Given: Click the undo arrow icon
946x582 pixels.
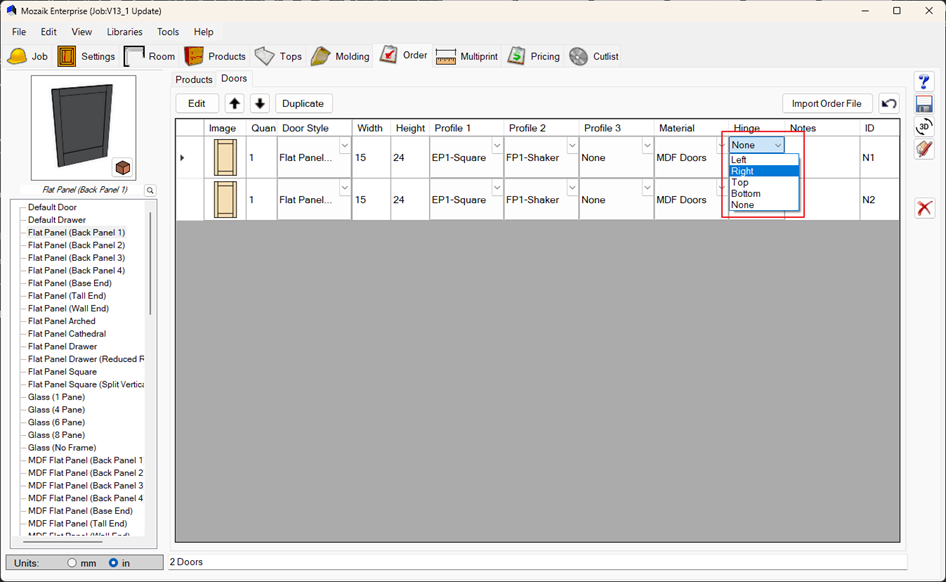Looking at the screenshot, I should click(x=889, y=104).
